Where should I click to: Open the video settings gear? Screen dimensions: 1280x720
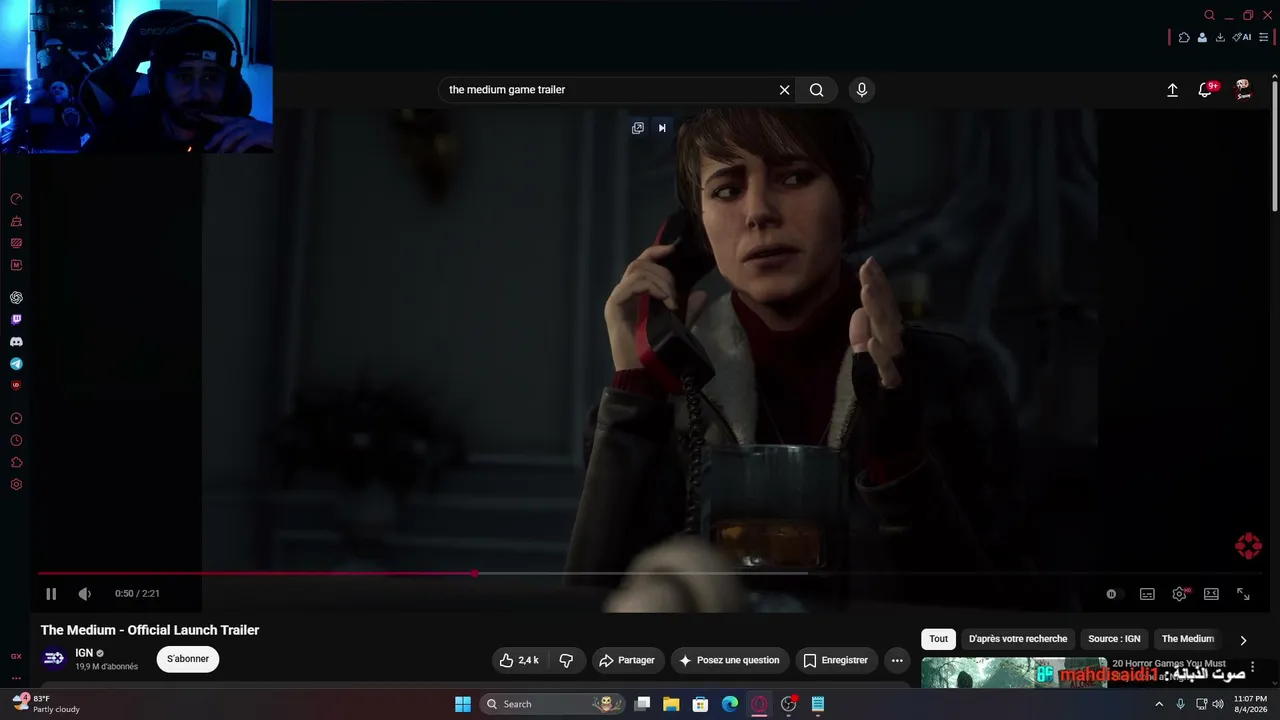point(1179,594)
